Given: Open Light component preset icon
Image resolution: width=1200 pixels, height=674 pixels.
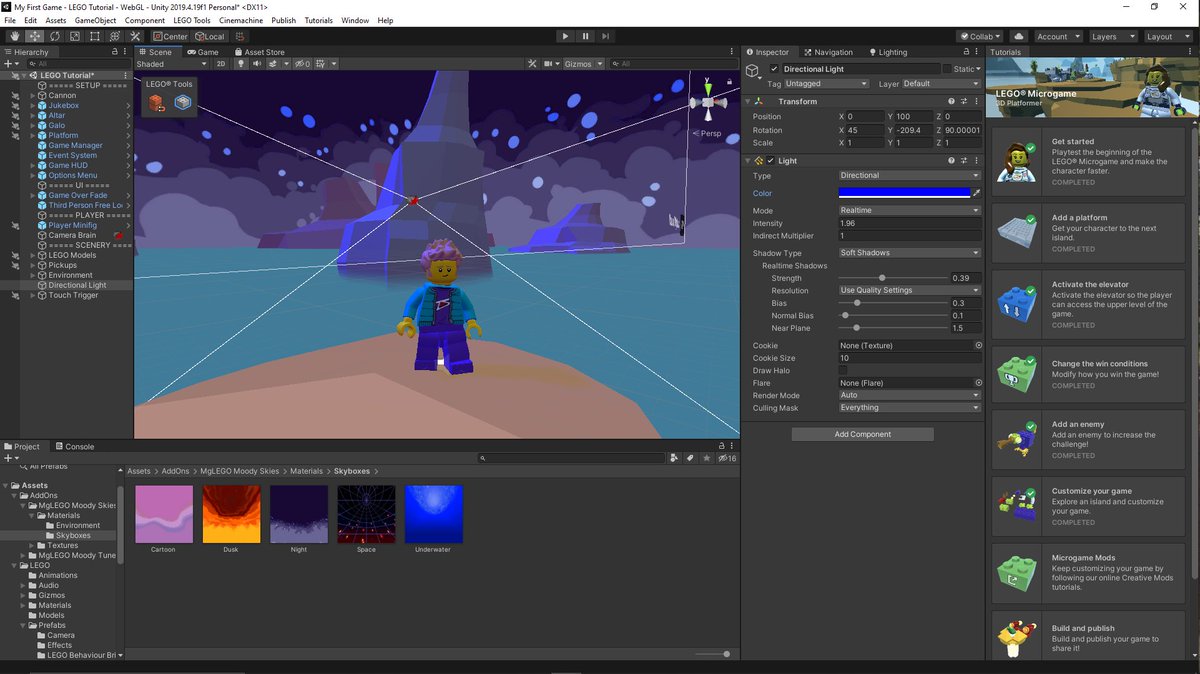Looking at the screenshot, I should [964, 160].
